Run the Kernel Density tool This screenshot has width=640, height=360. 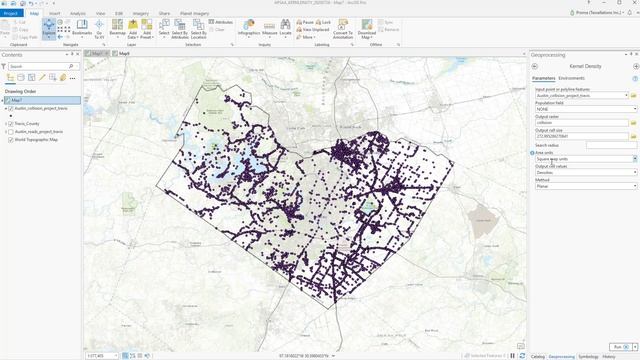click(620, 347)
